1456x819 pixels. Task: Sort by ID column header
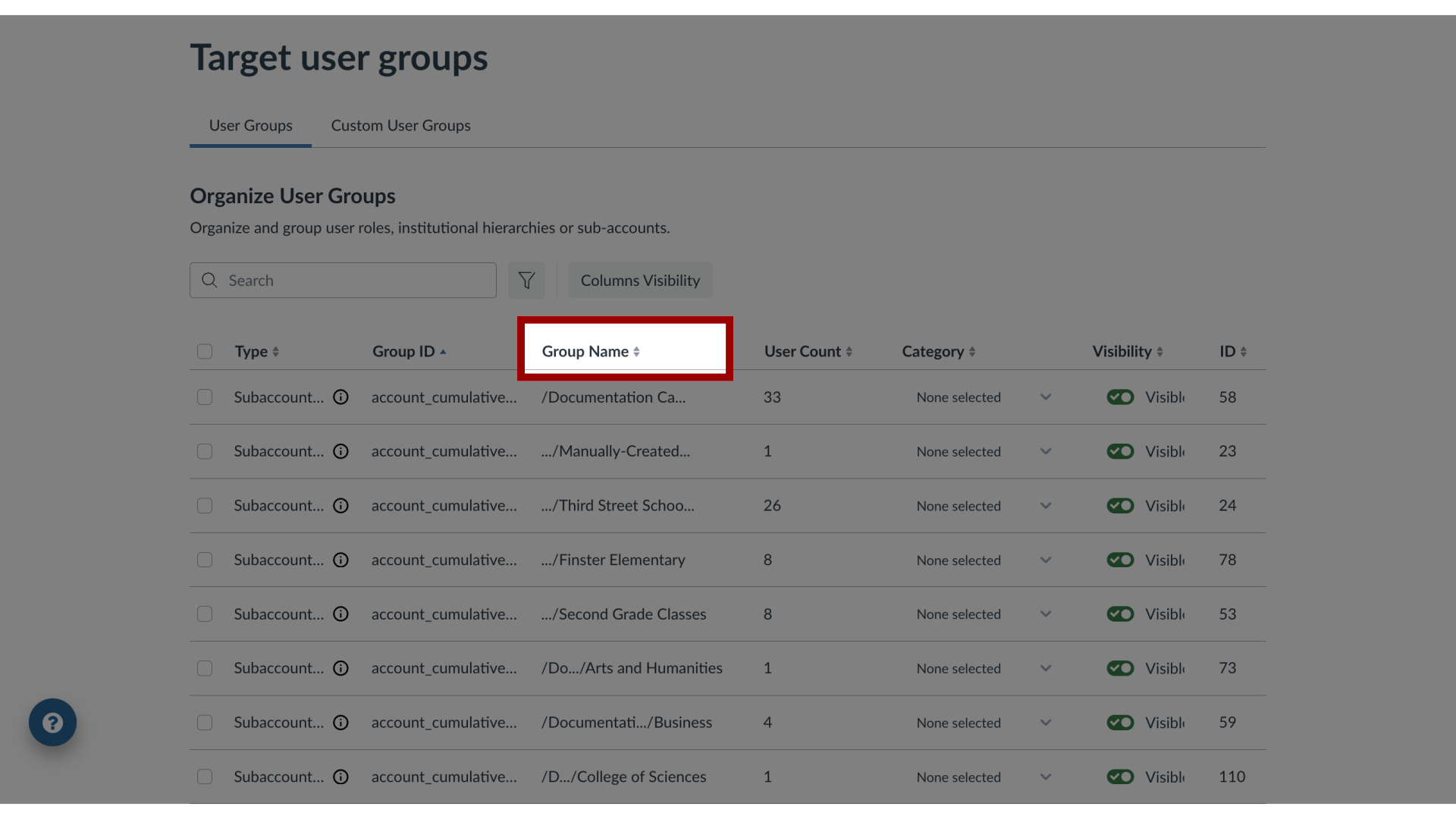pos(1233,352)
